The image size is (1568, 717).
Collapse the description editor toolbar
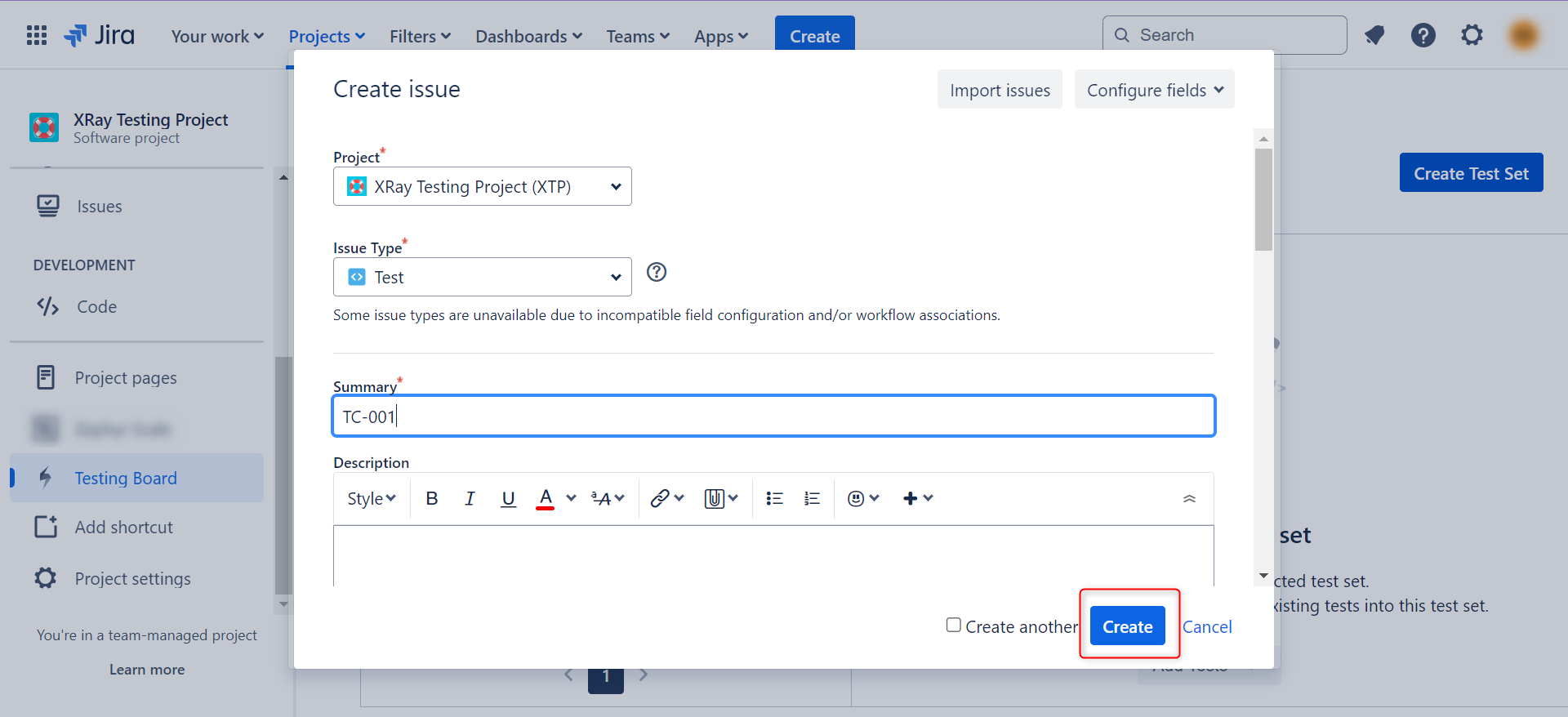coord(1189,498)
